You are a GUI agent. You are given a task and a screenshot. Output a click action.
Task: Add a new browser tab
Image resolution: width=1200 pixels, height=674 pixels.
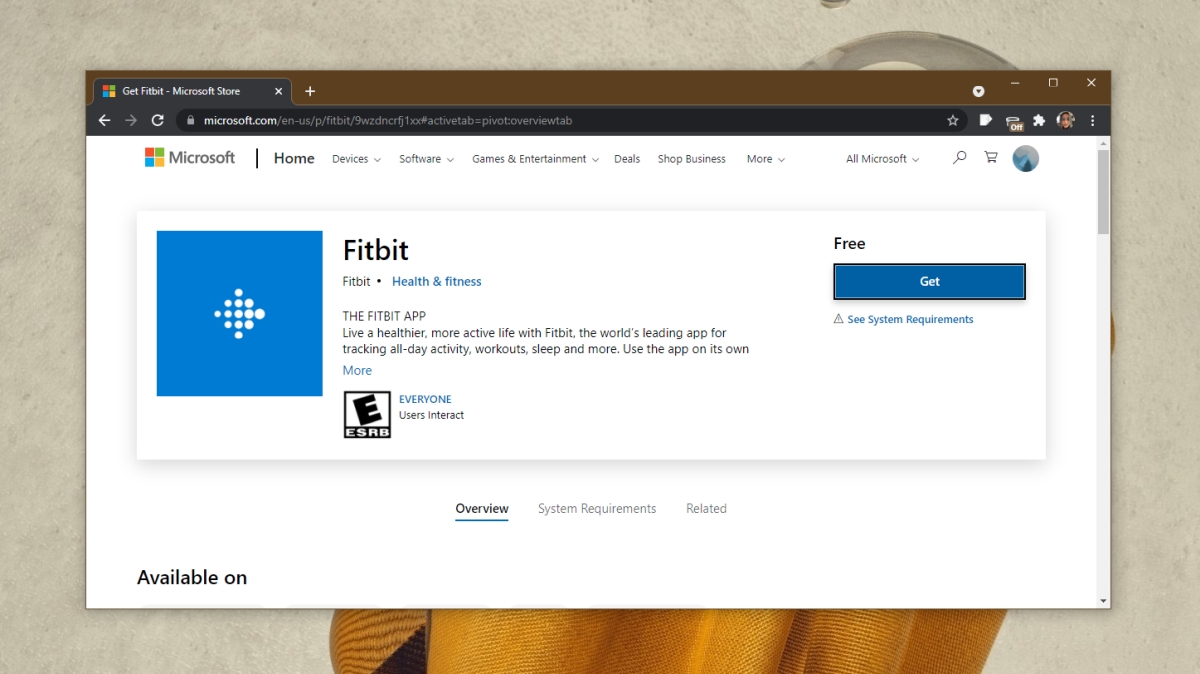(x=310, y=91)
